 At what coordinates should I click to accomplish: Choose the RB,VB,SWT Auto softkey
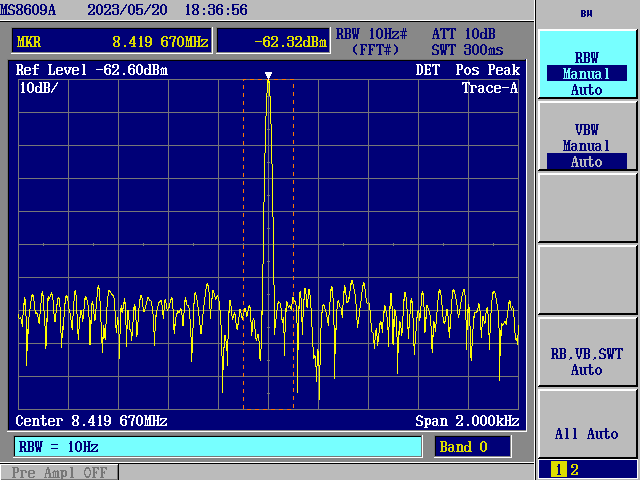[587, 351]
